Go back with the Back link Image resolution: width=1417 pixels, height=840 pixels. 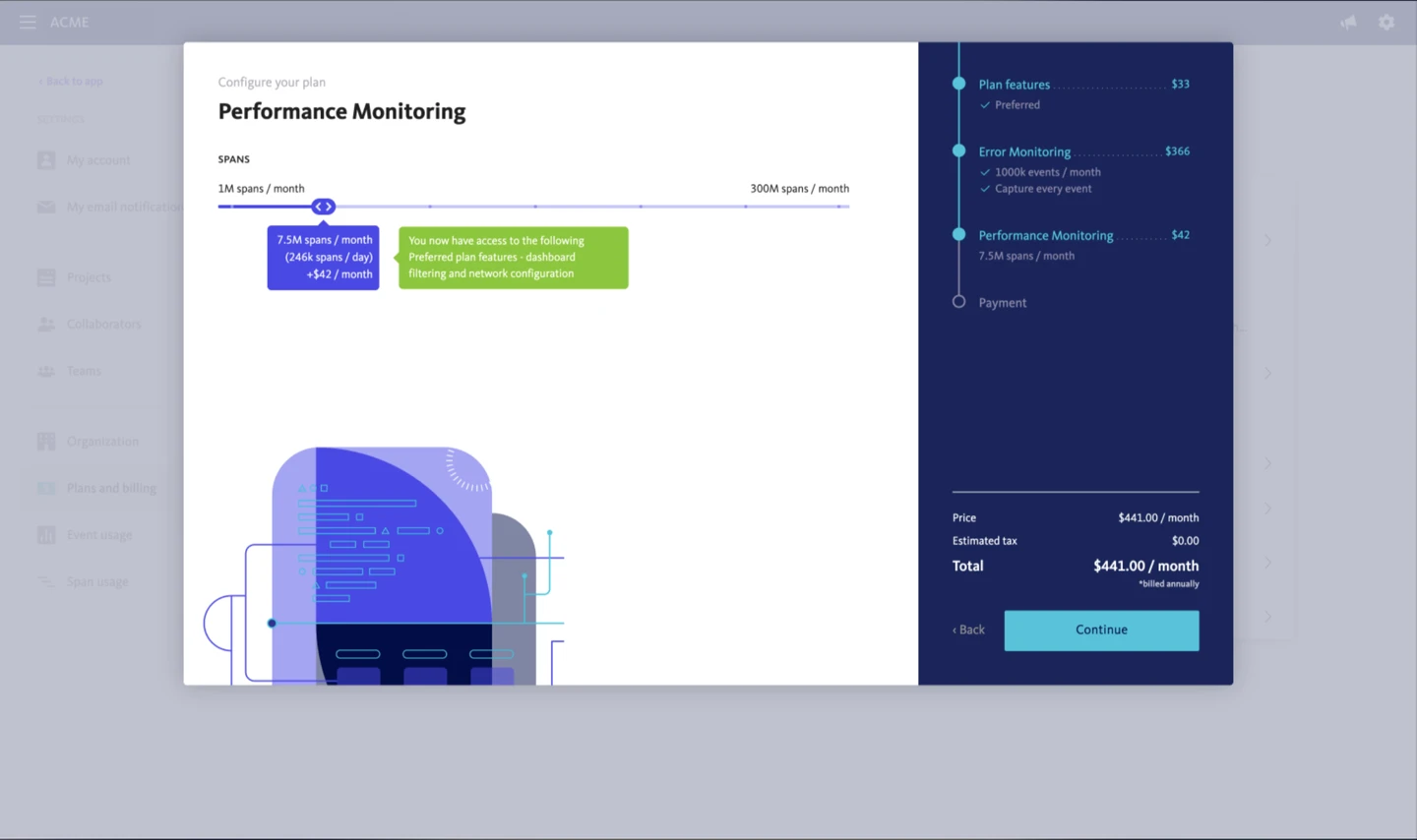tap(968, 630)
